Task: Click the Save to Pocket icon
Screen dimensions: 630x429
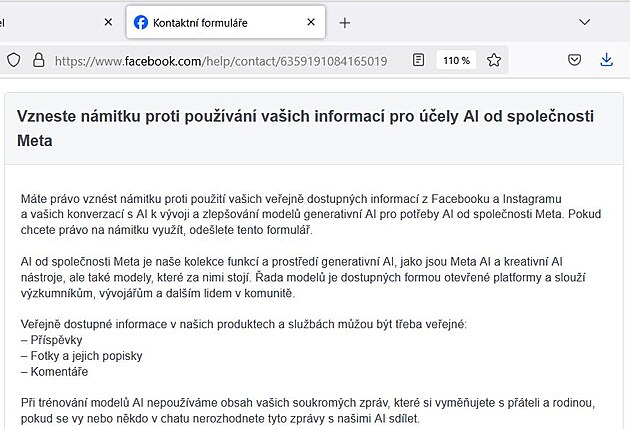Action: [574, 60]
